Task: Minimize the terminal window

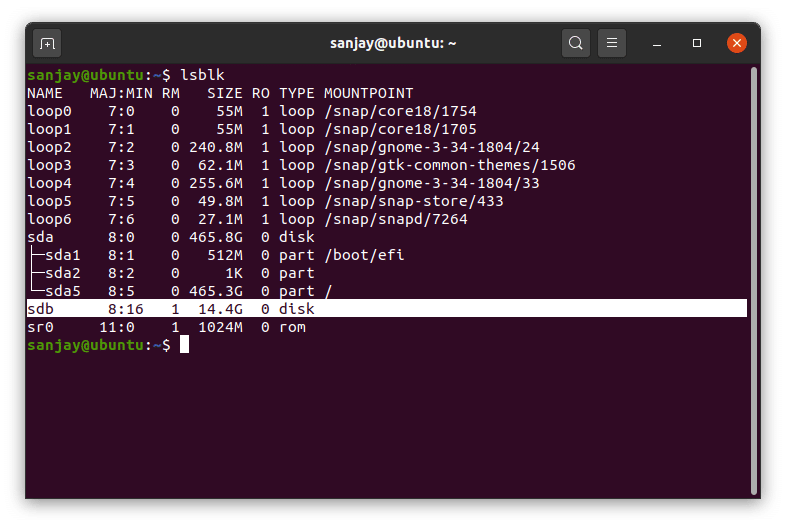Action: coord(657,44)
